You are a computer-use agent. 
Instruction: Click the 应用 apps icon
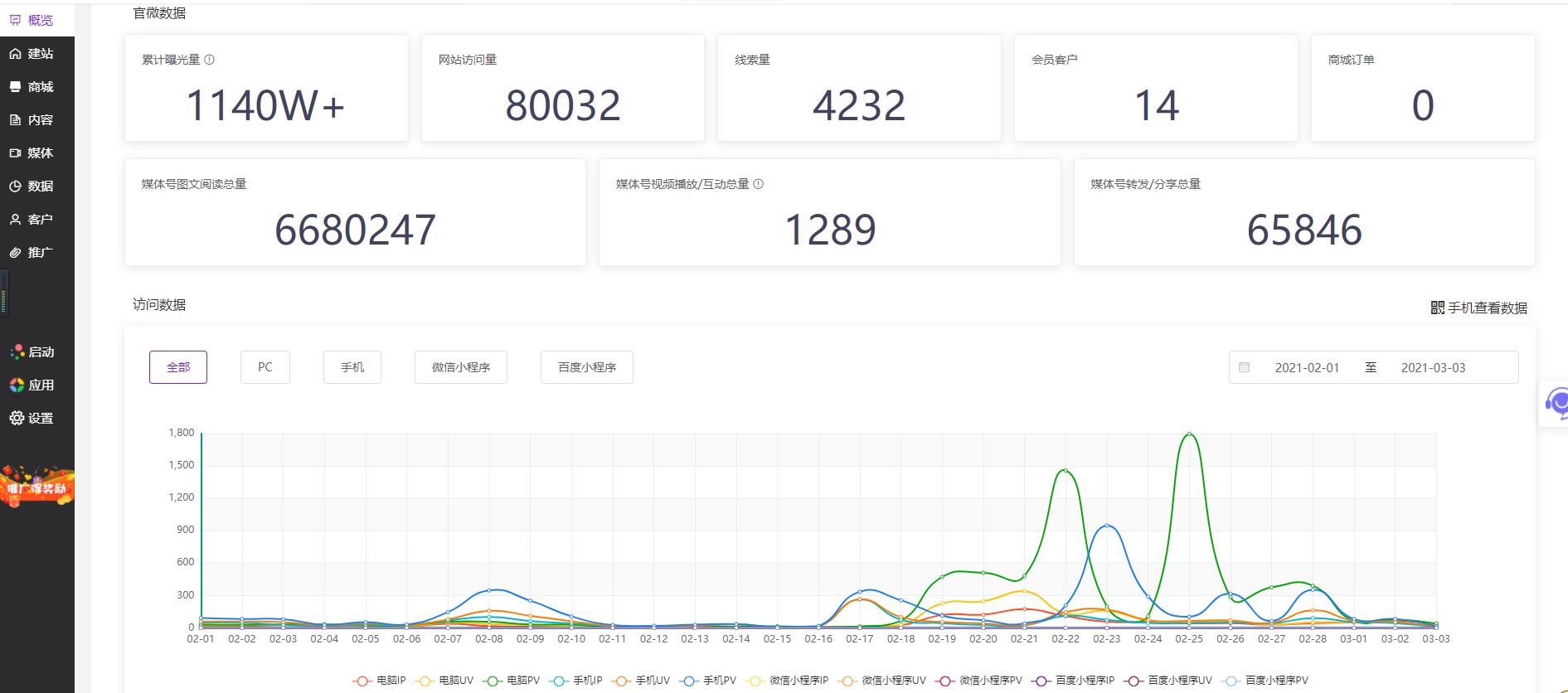coord(17,385)
